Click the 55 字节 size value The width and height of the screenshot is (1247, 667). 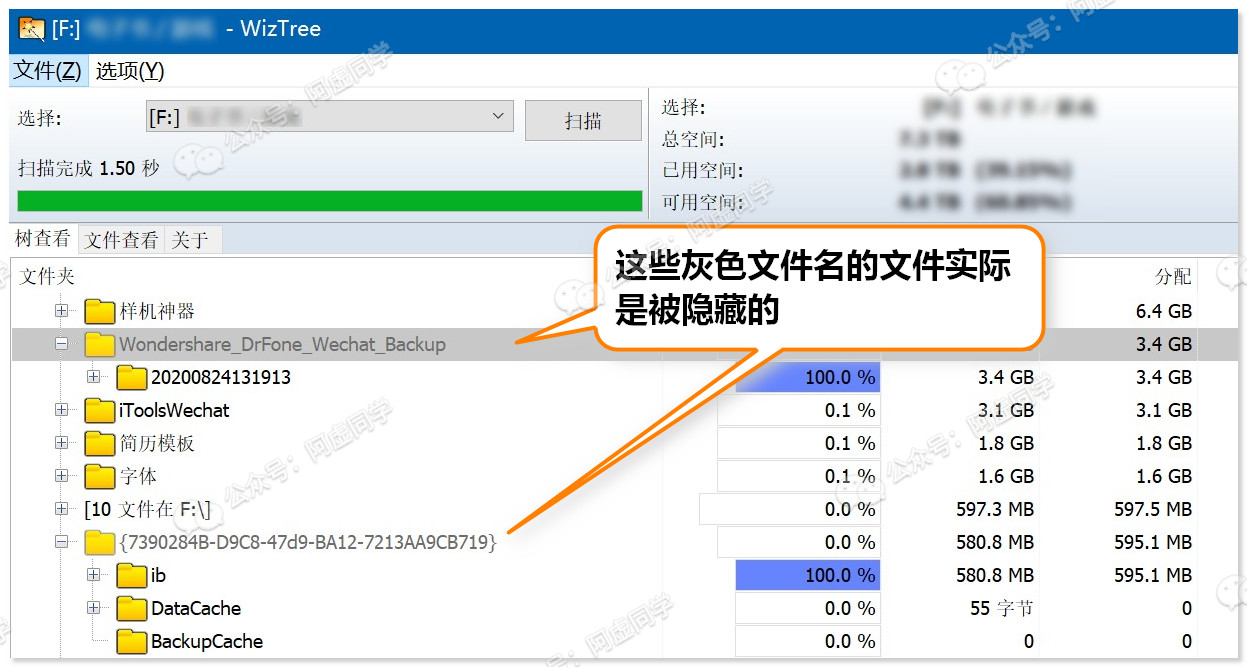click(x=1002, y=609)
